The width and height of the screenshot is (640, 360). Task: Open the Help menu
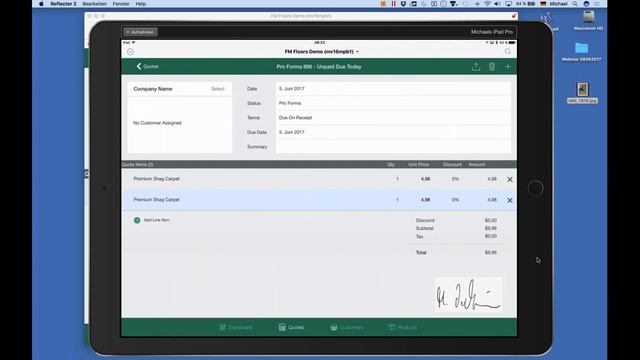[x=141, y=4]
